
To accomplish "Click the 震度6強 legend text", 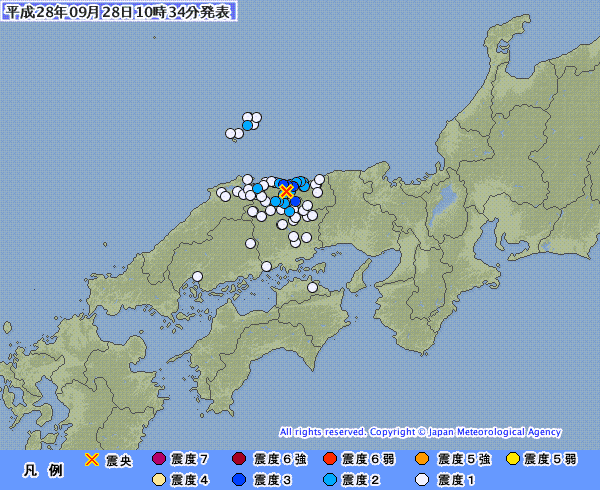I will pyautogui.click(x=280, y=459).
